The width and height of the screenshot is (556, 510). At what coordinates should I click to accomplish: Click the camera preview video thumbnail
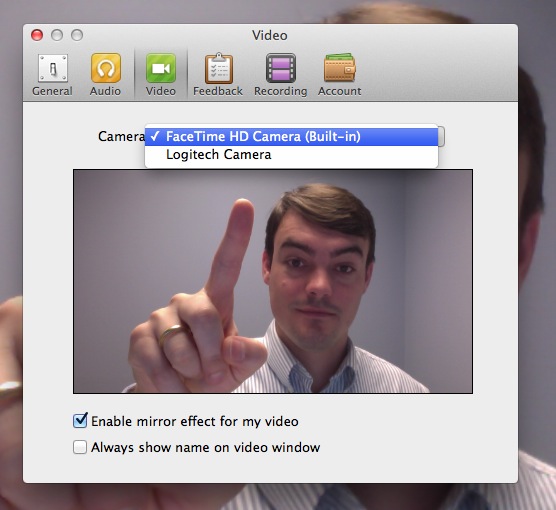(273, 281)
